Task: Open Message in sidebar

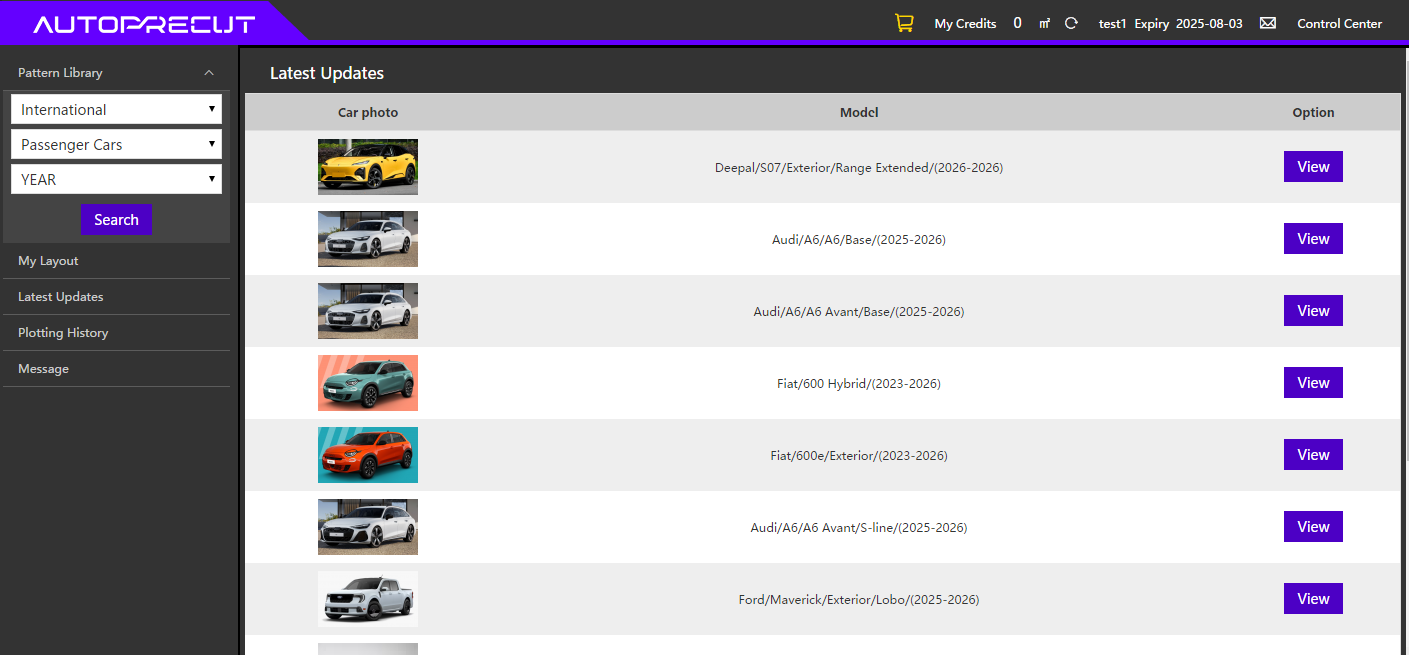Action: [x=116, y=369]
